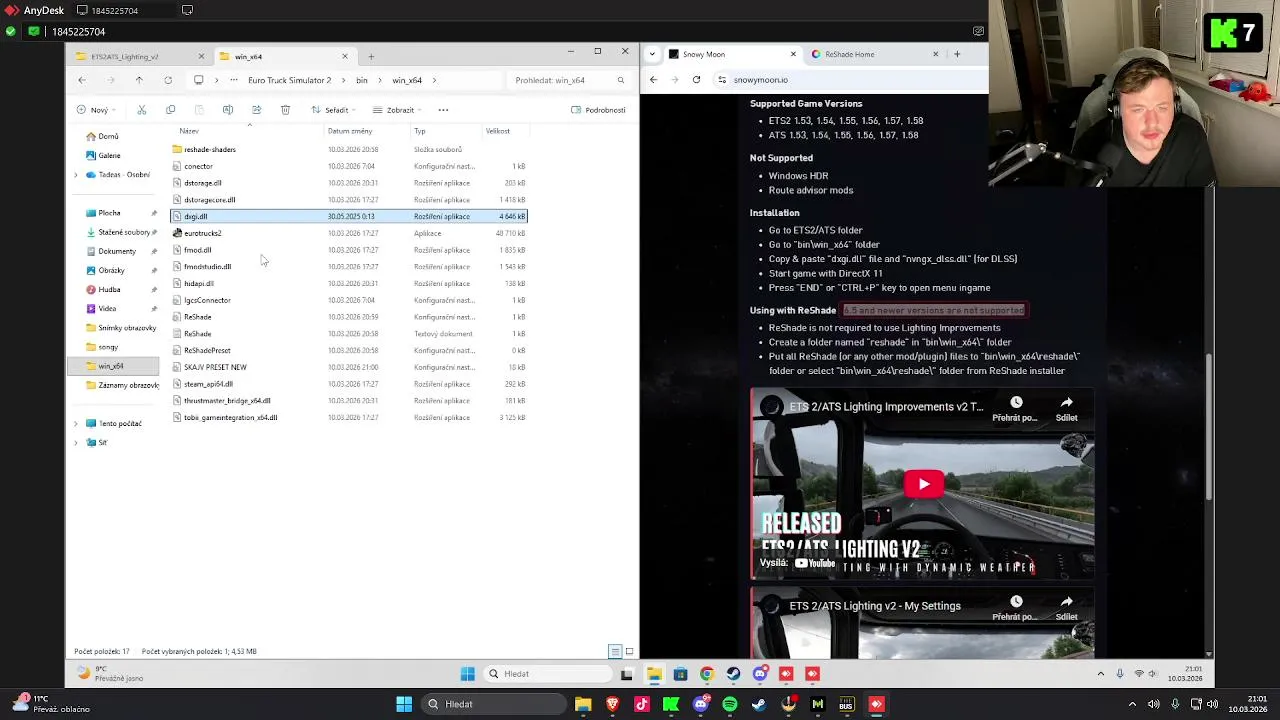
Task: Click the bin breadcrumb in address bar
Action: tap(362, 80)
